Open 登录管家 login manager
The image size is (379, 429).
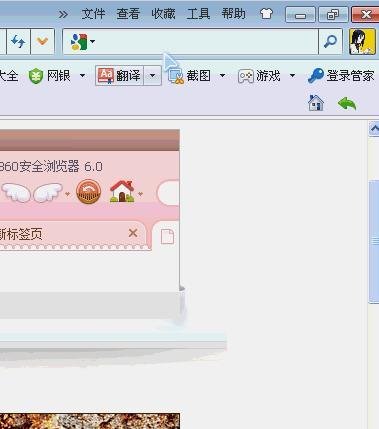[341, 76]
